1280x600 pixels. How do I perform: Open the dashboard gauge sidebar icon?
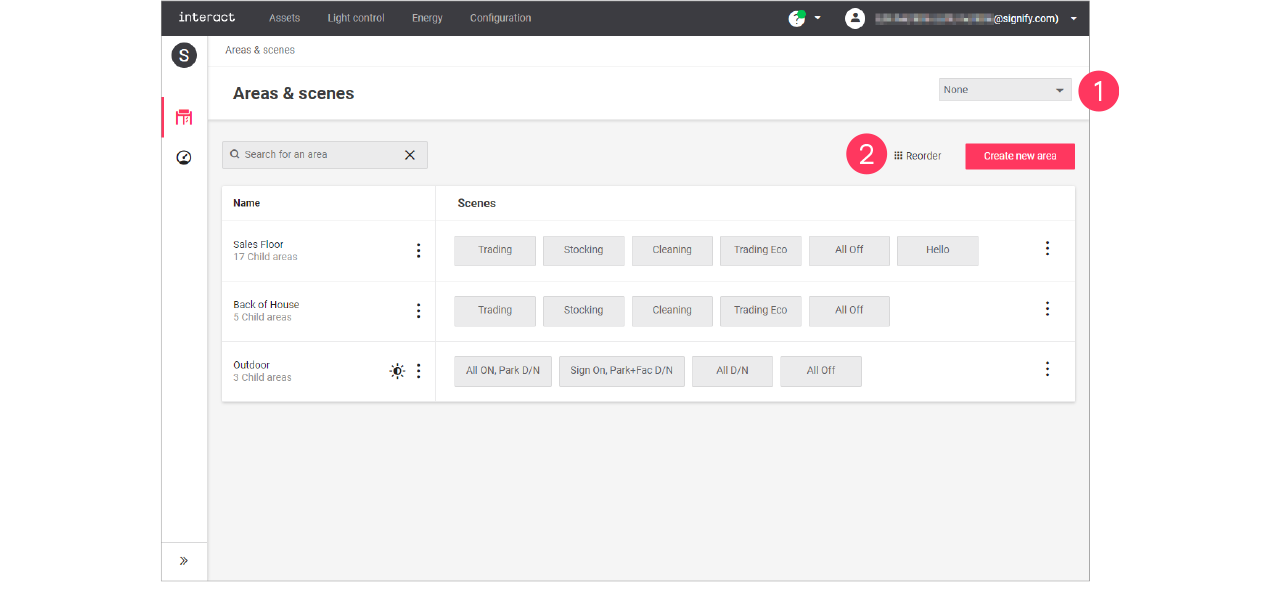[x=184, y=157]
